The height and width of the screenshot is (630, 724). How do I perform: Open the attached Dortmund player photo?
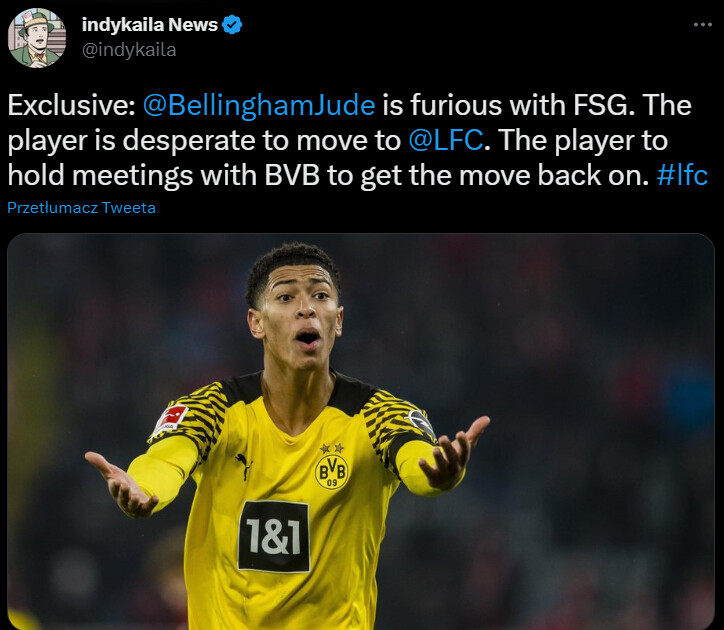361,431
